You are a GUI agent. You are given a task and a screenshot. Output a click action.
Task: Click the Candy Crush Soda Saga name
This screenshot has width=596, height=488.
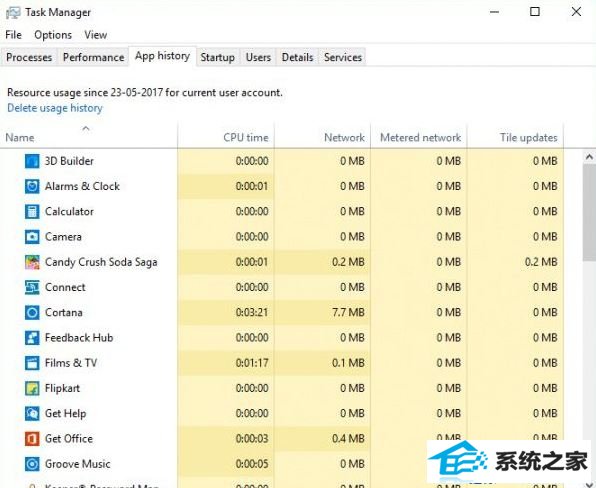point(101,262)
